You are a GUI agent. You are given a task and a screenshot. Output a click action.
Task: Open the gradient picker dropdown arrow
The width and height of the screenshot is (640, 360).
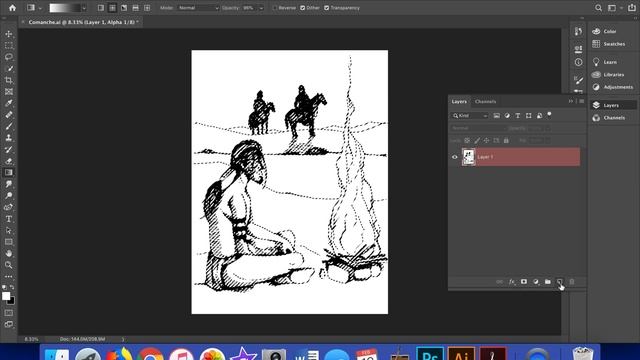[x=84, y=8]
